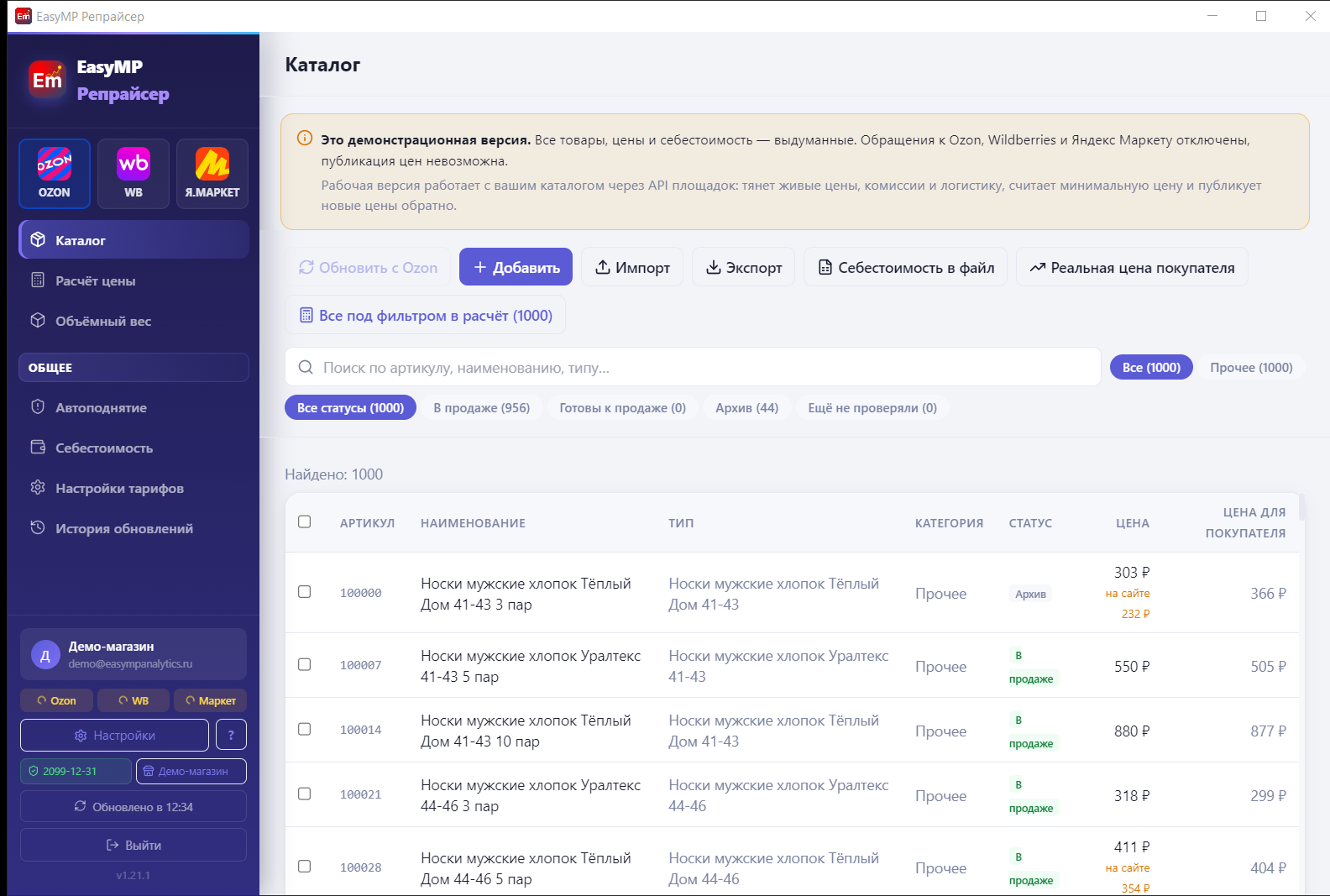
Task: Click Все под фильтром в расчёт
Action: coord(426,315)
